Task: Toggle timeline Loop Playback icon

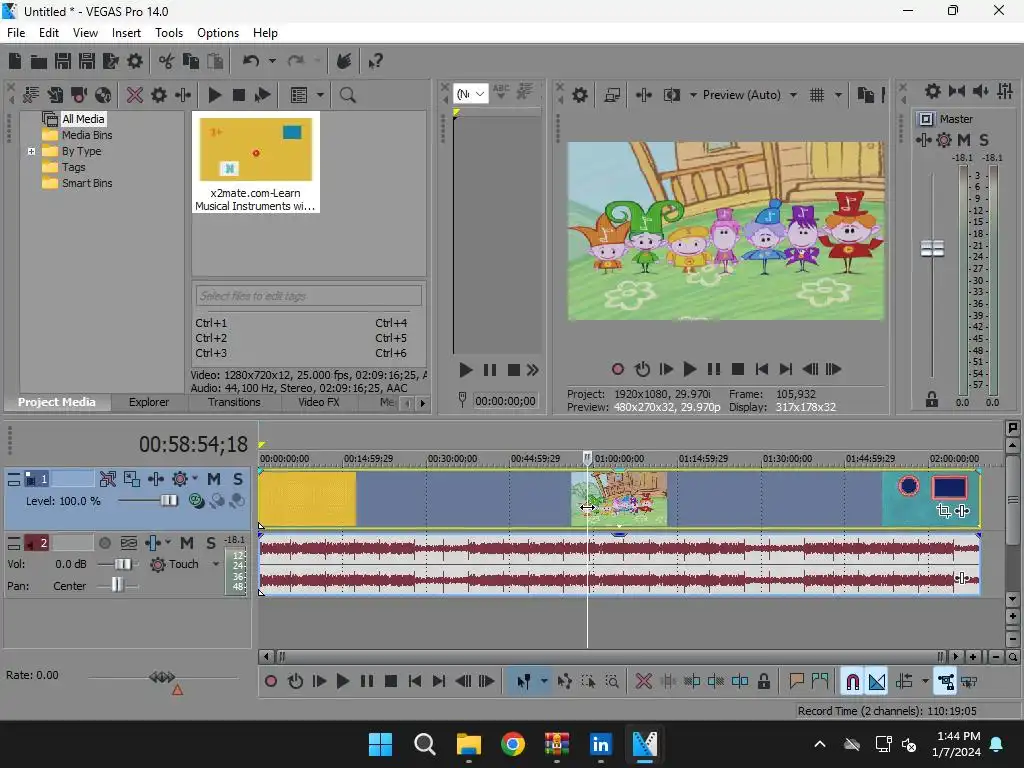Action: (x=295, y=682)
